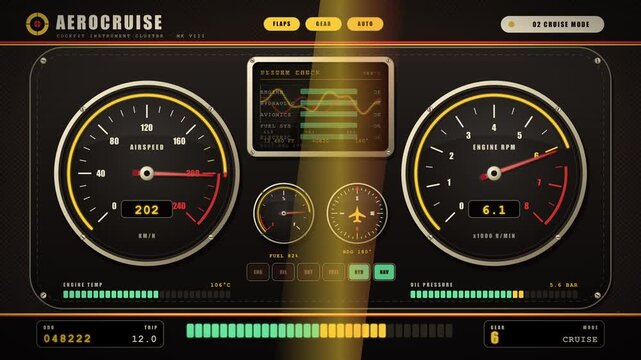Click the 106°C engine temp value
This screenshot has width=641, height=360.
coord(220,285)
